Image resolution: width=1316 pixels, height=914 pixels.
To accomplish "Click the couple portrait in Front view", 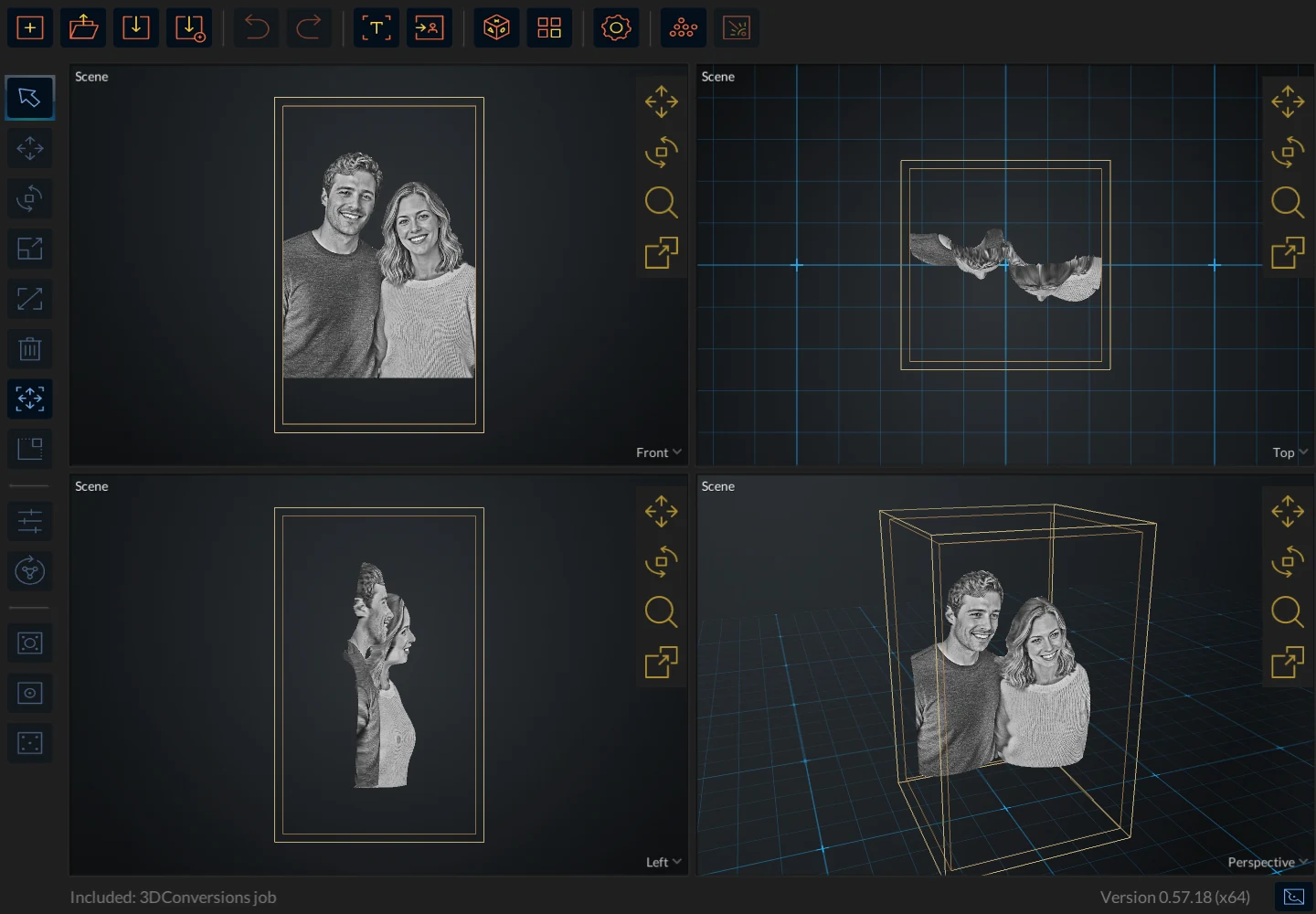I will [379, 265].
